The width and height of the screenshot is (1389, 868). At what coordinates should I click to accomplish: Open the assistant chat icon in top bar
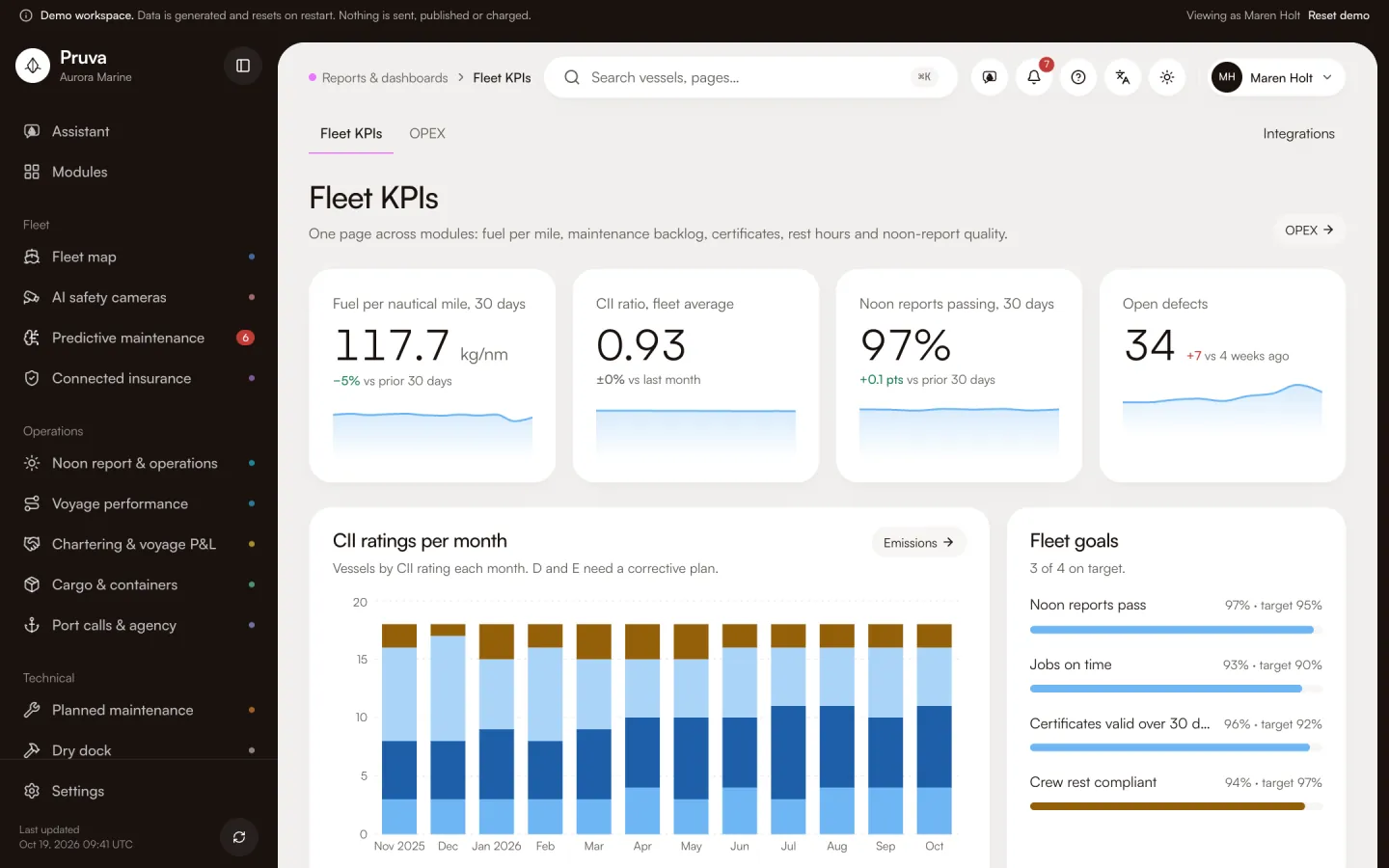[990, 77]
